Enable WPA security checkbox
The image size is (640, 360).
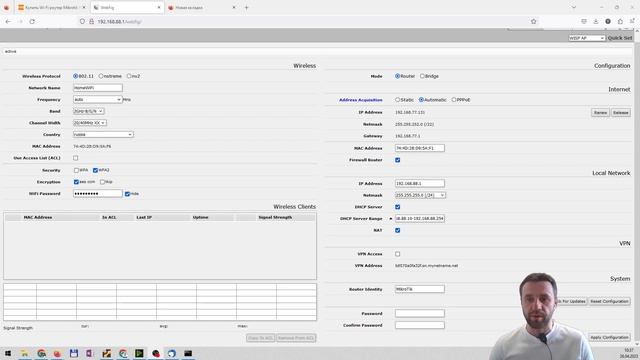(76, 170)
